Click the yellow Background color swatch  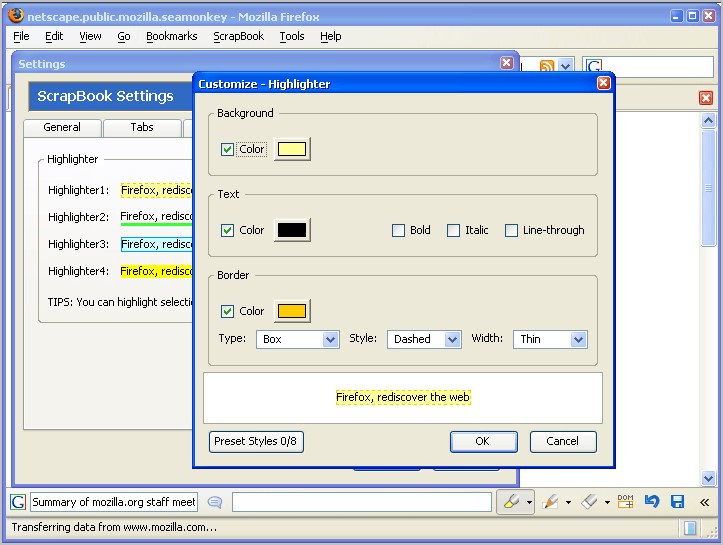pos(292,149)
